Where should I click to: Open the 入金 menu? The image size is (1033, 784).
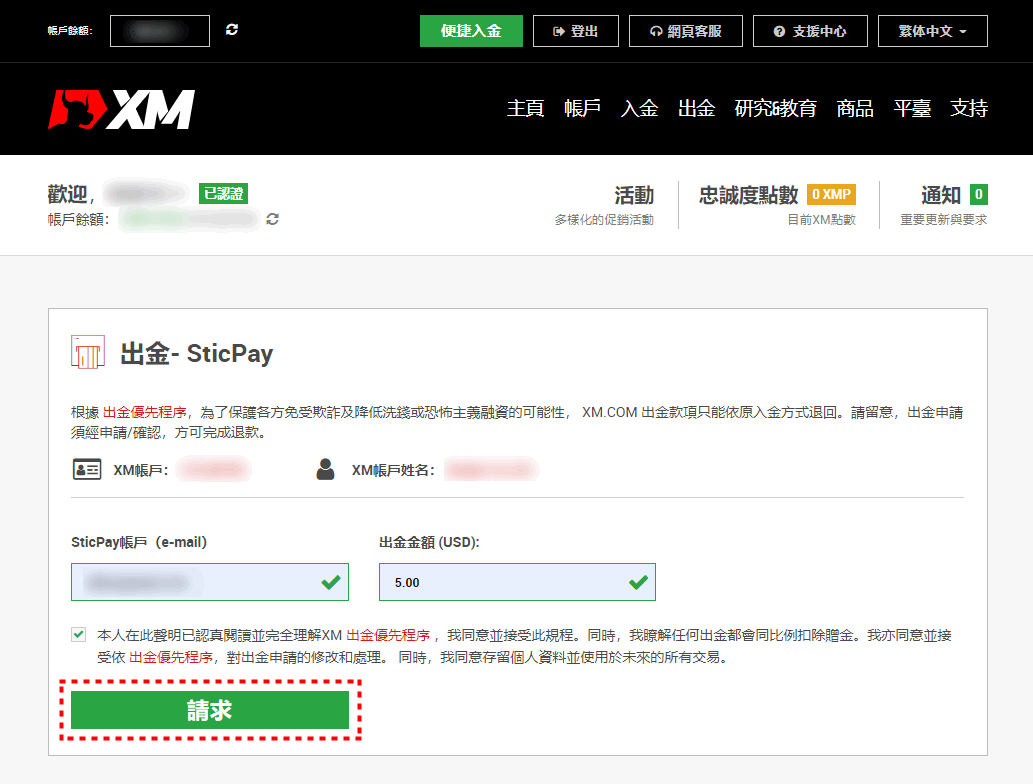(x=639, y=108)
